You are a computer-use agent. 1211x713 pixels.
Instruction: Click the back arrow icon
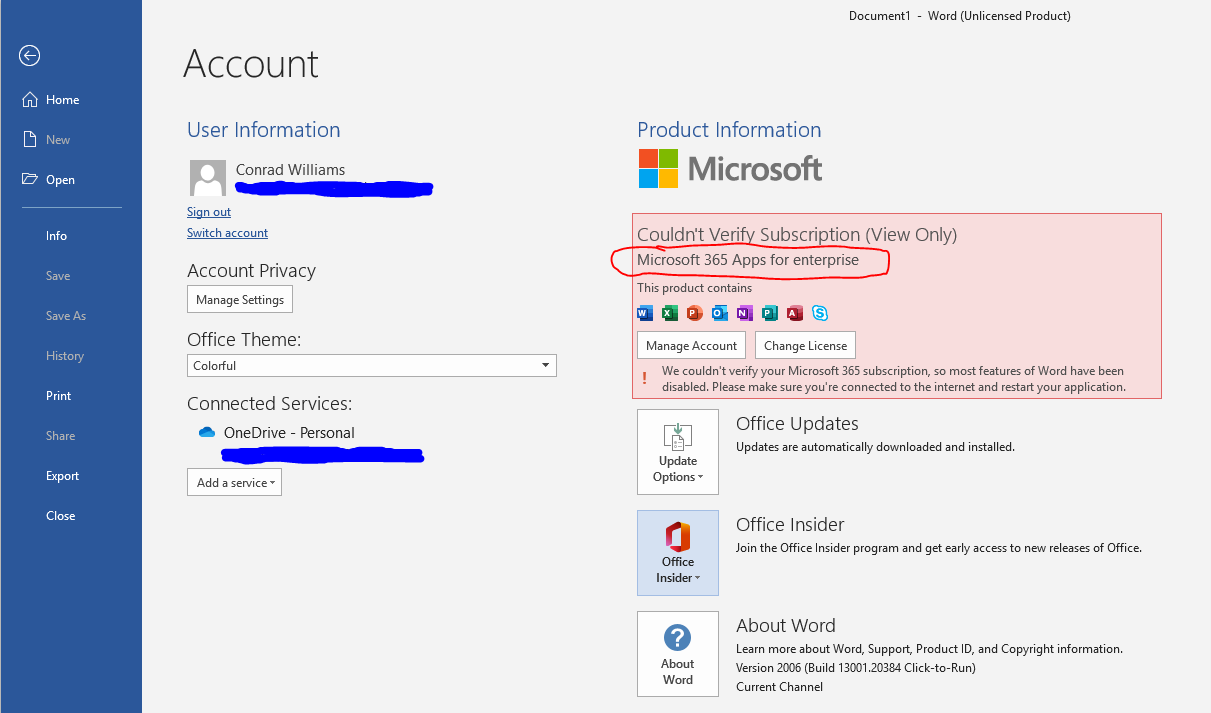pos(30,56)
